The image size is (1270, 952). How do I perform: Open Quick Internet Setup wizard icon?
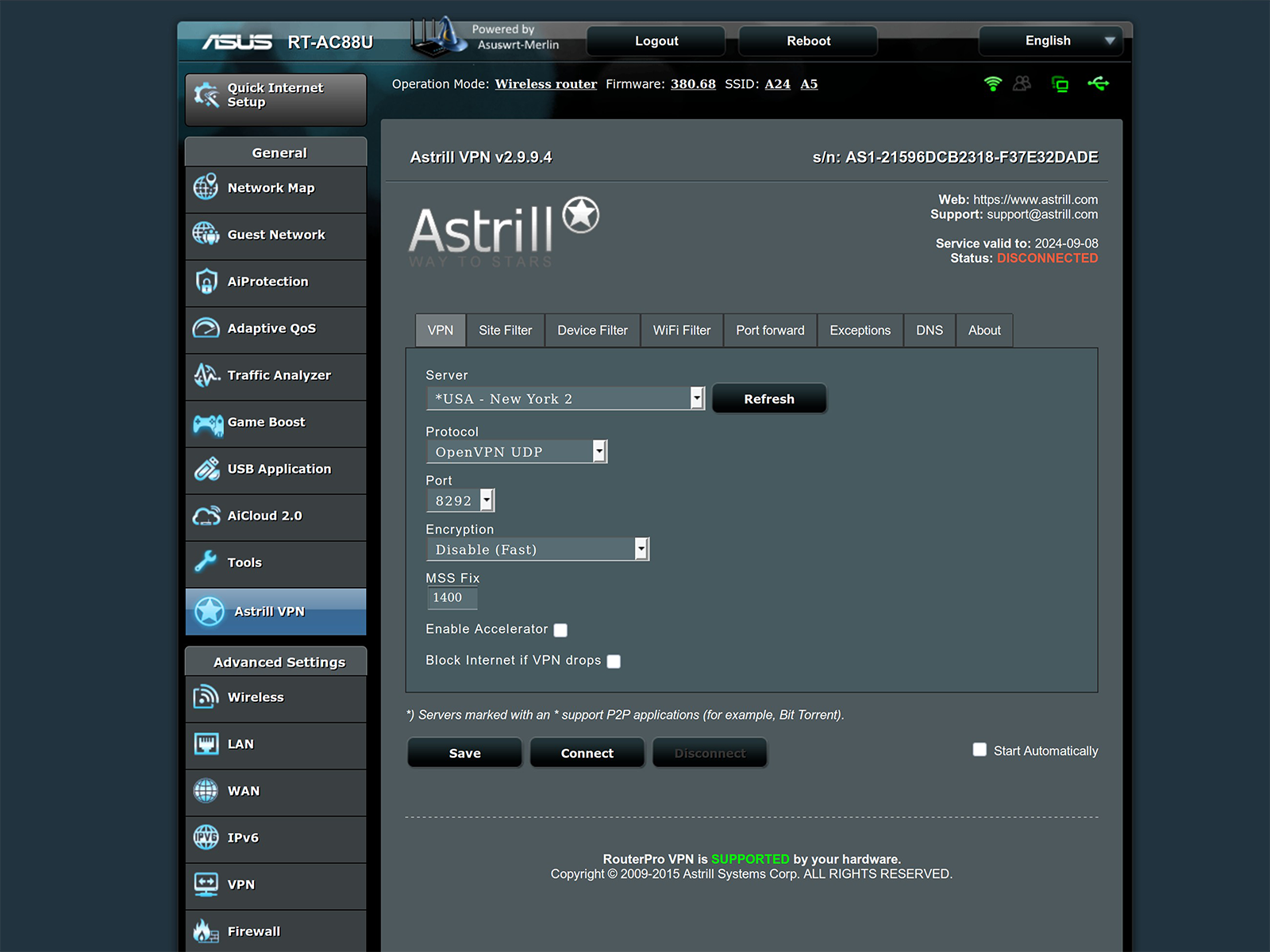click(206, 95)
